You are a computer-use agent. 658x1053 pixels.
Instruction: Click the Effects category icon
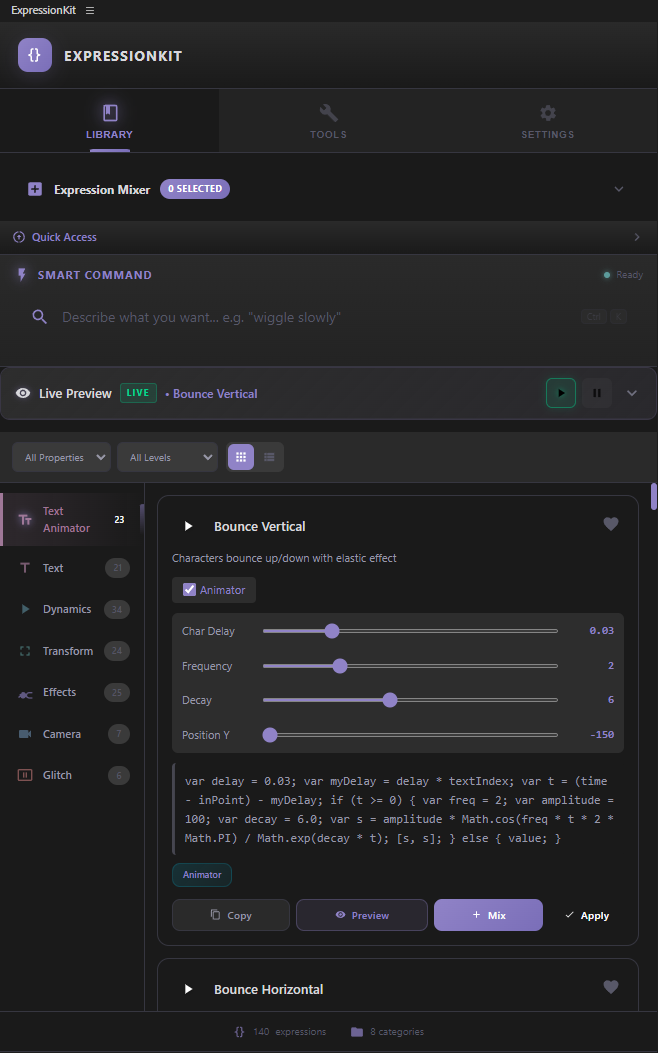[x=25, y=694]
